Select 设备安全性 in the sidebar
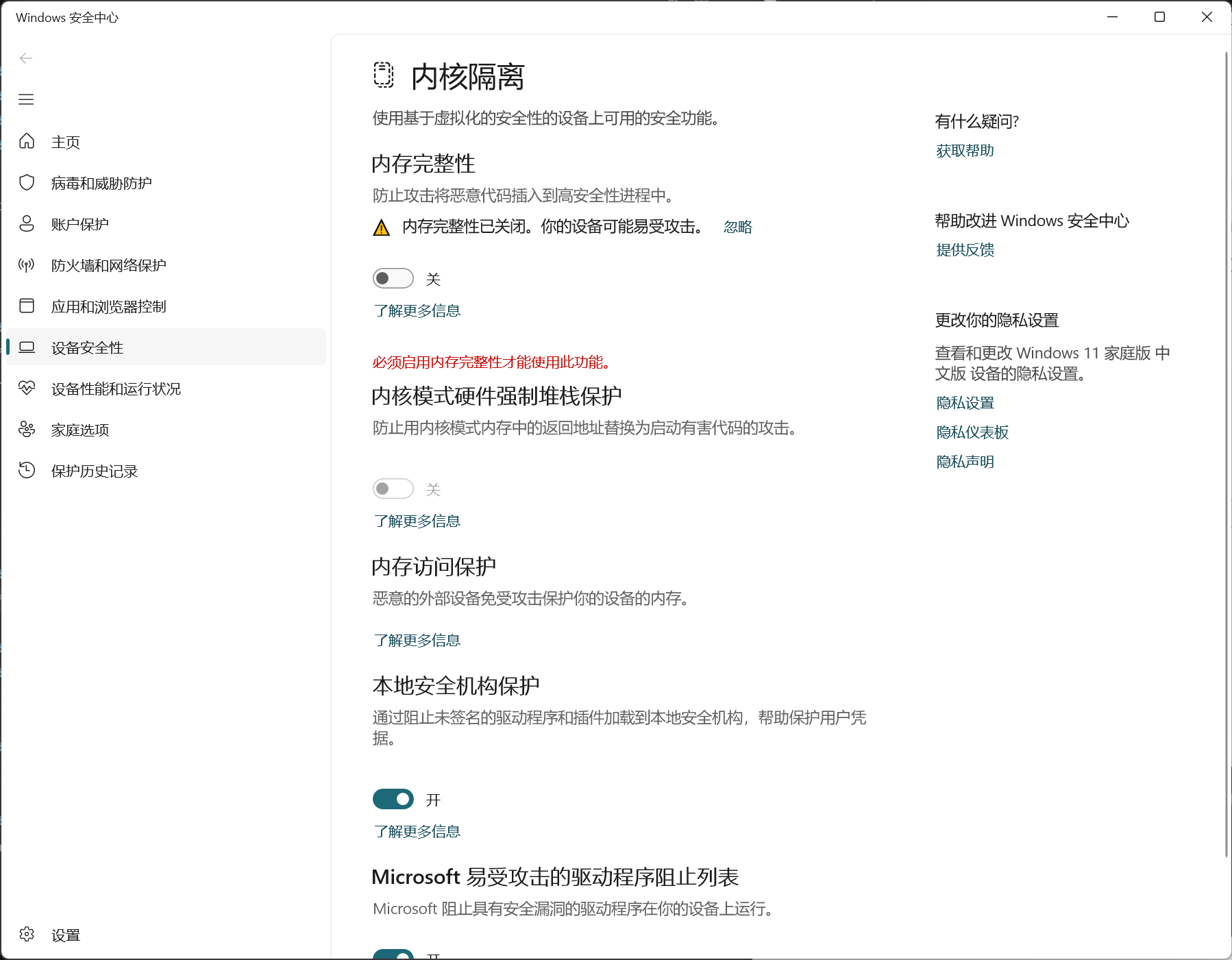Screen dimensions: 1232x960 (166, 347)
